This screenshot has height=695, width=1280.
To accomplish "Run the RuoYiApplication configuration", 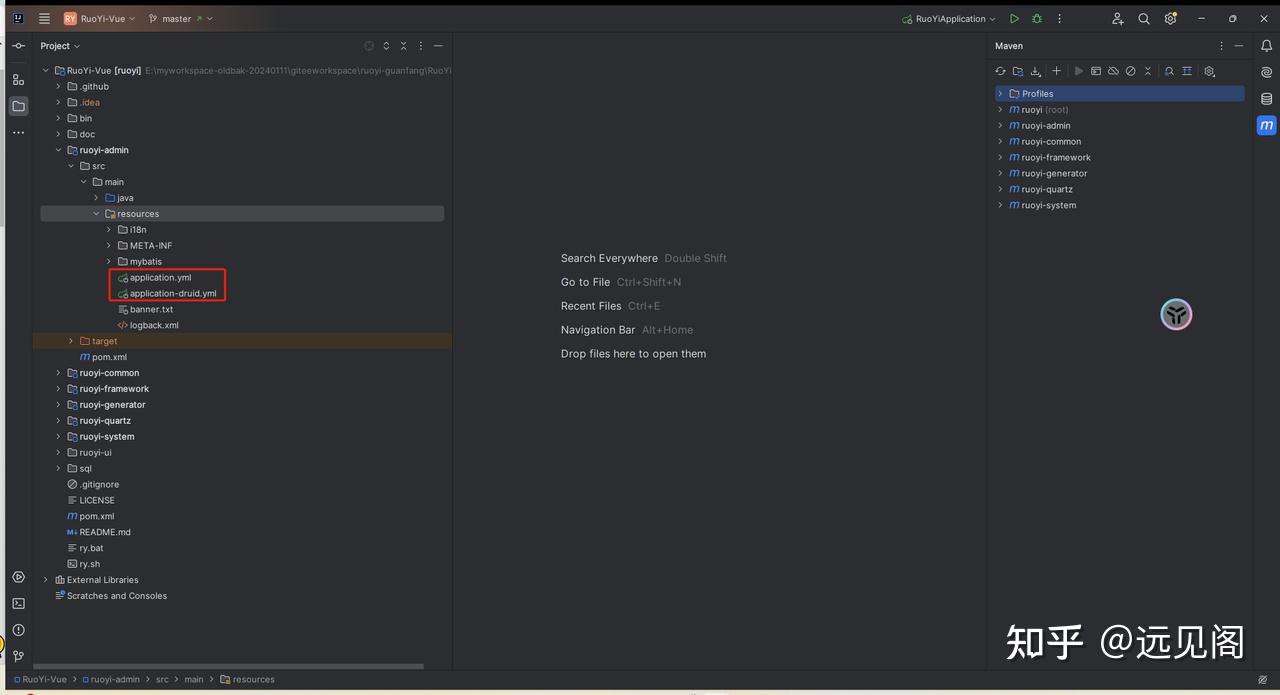I will 1013,18.
